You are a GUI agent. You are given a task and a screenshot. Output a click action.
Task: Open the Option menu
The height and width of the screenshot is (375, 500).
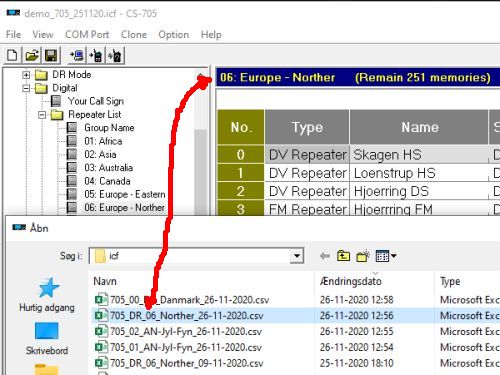pos(173,35)
